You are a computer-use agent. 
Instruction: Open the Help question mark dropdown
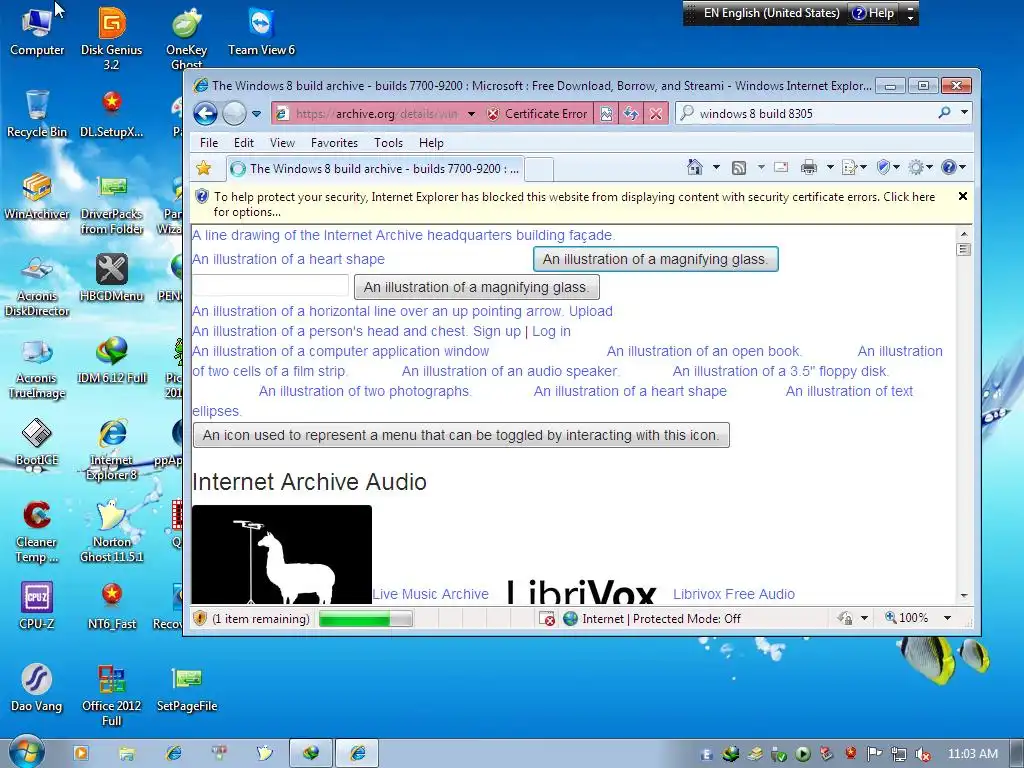pyautogui.click(x=953, y=168)
